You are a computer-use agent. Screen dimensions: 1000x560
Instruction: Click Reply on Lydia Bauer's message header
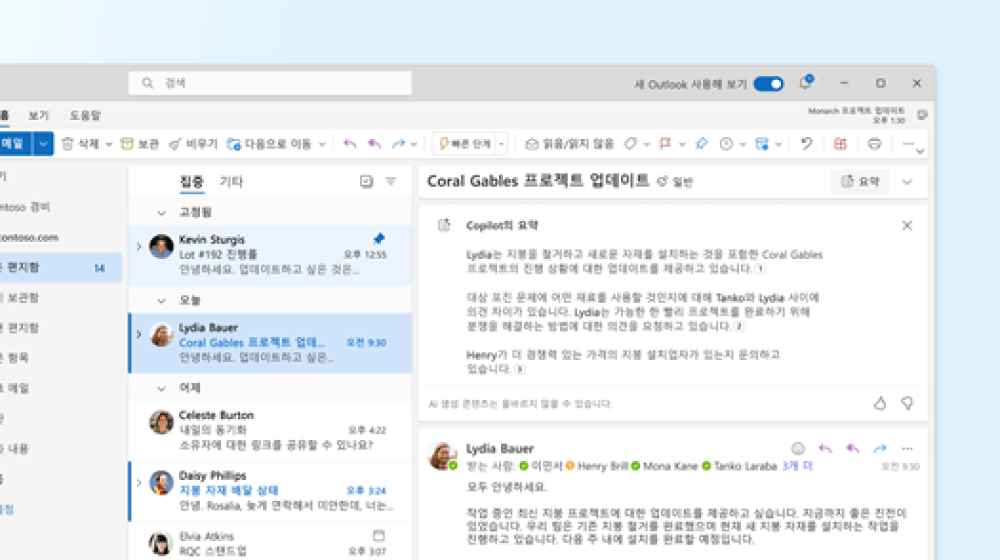(x=825, y=448)
